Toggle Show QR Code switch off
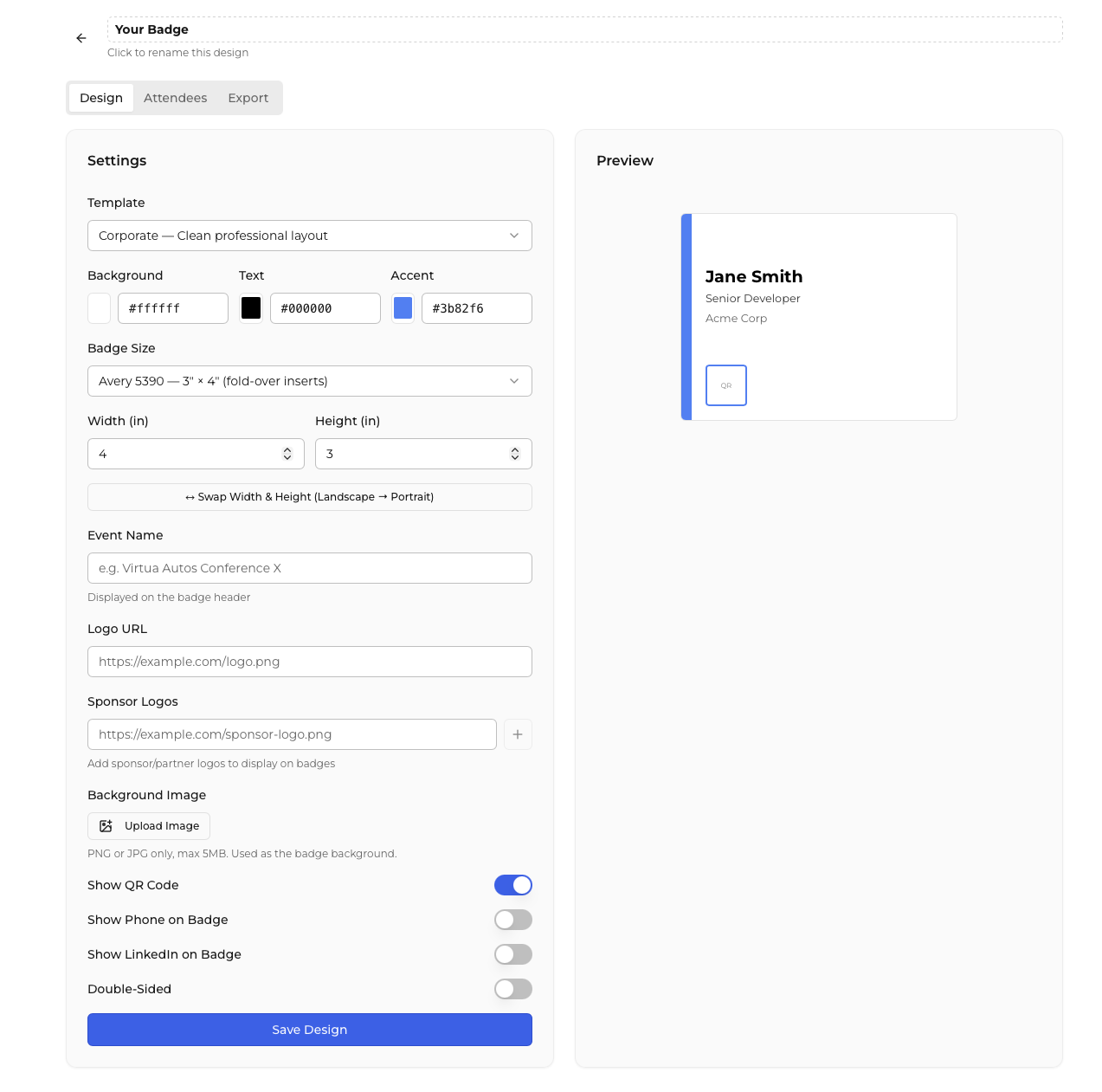The height and width of the screenshot is (1092, 1102). tap(513, 885)
